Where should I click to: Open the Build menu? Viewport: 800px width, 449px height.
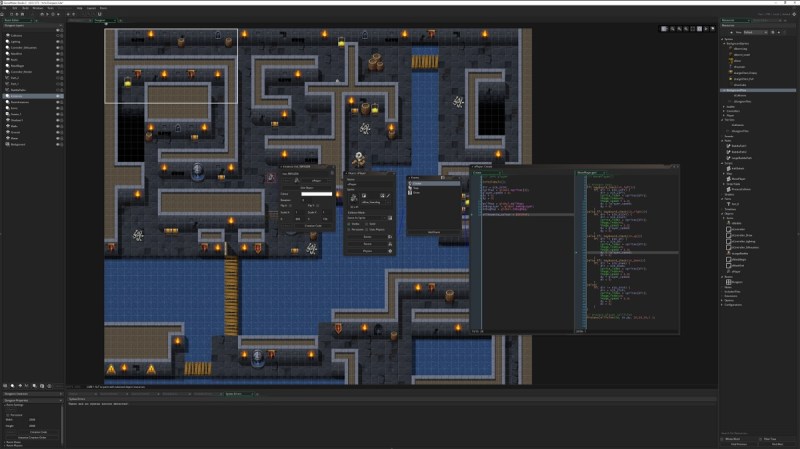pyautogui.click(x=23, y=8)
